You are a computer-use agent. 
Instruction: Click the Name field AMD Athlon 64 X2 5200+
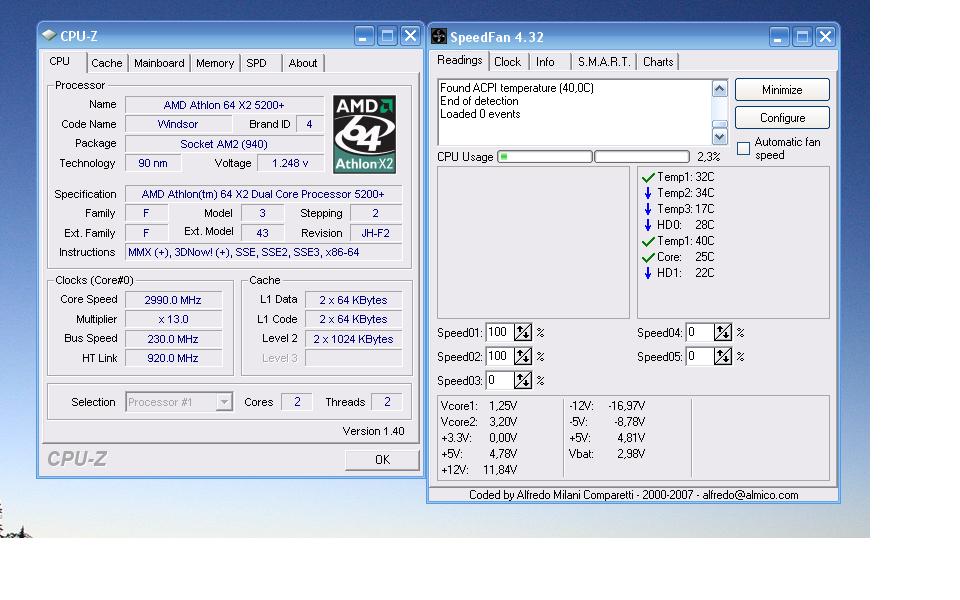click(x=224, y=105)
